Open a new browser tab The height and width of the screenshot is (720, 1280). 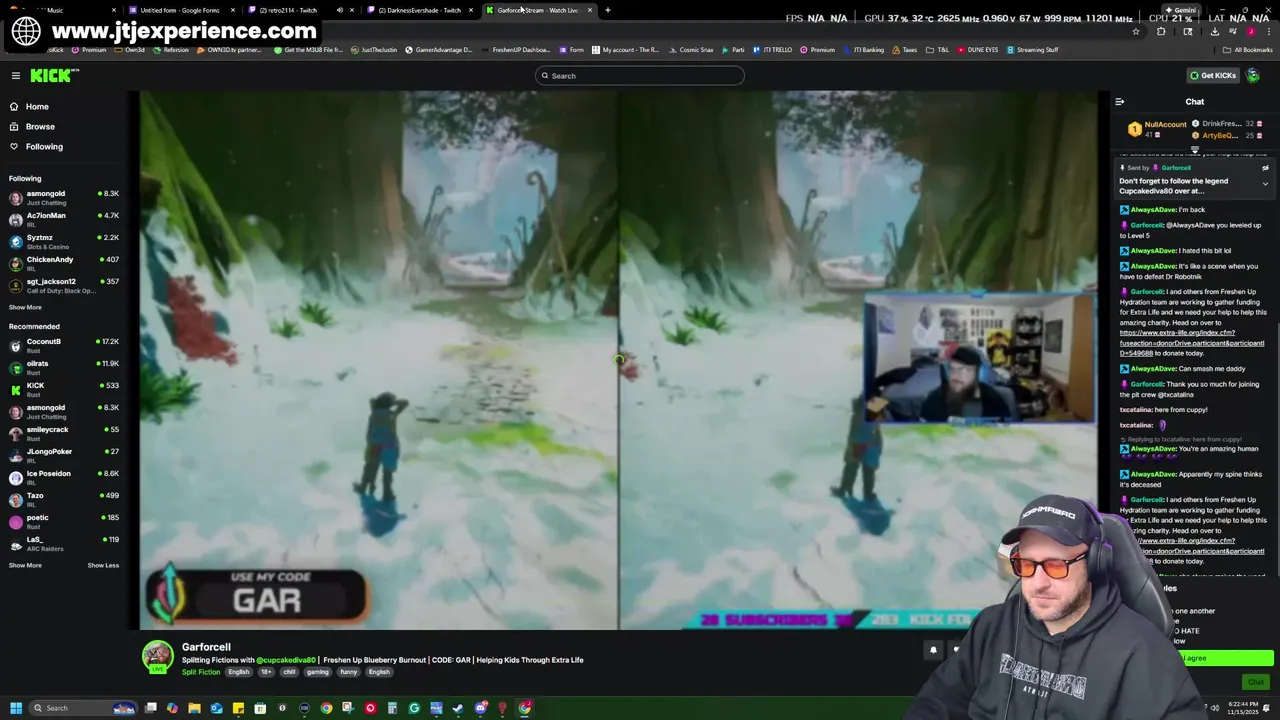[607, 10]
